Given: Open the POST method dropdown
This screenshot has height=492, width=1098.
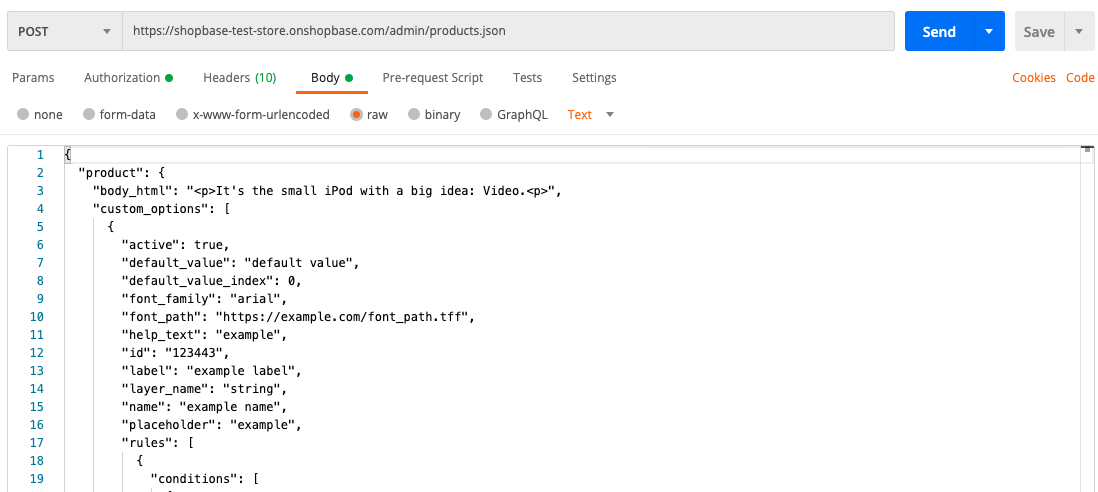Looking at the screenshot, I should tap(64, 31).
